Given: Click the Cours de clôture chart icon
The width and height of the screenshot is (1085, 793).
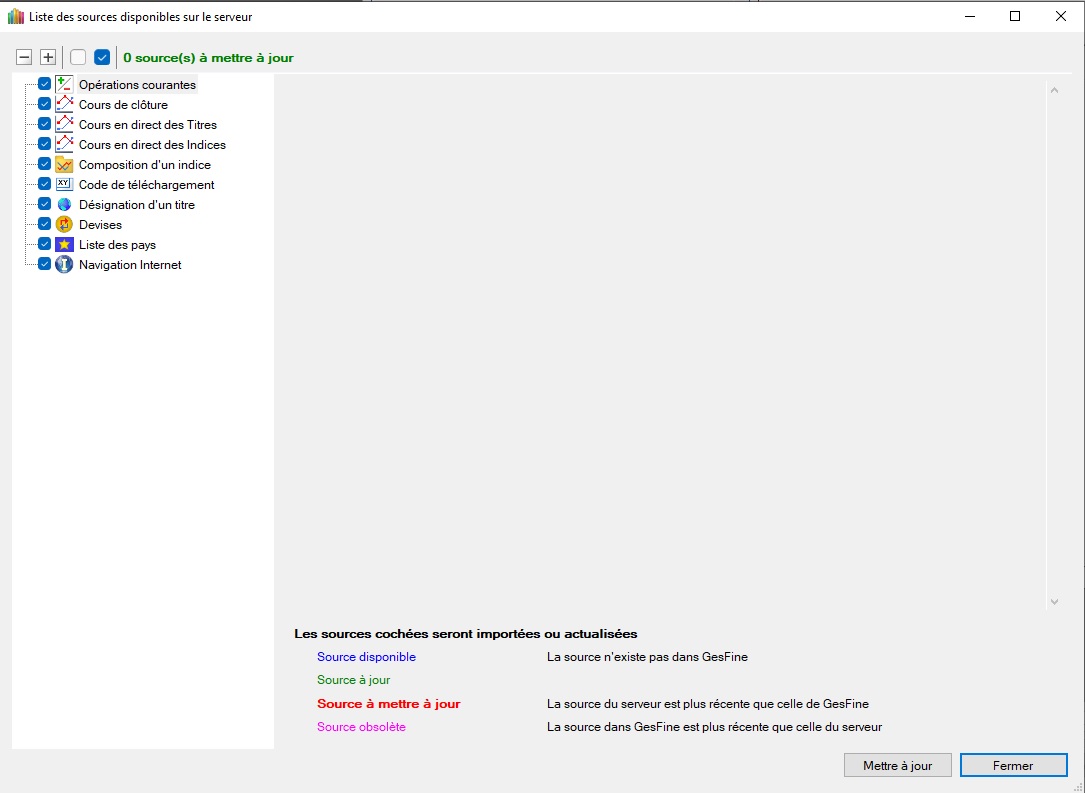Looking at the screenshot, I should click(64, 105).
